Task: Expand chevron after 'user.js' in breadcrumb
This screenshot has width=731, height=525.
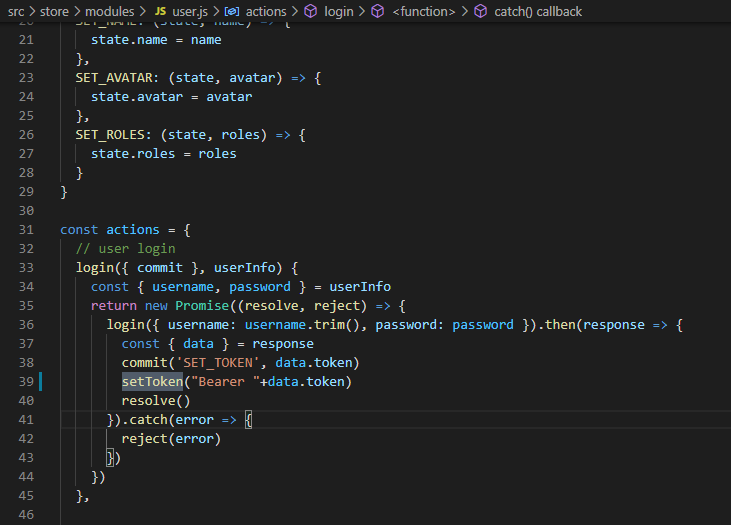Action: click(216, 11)
